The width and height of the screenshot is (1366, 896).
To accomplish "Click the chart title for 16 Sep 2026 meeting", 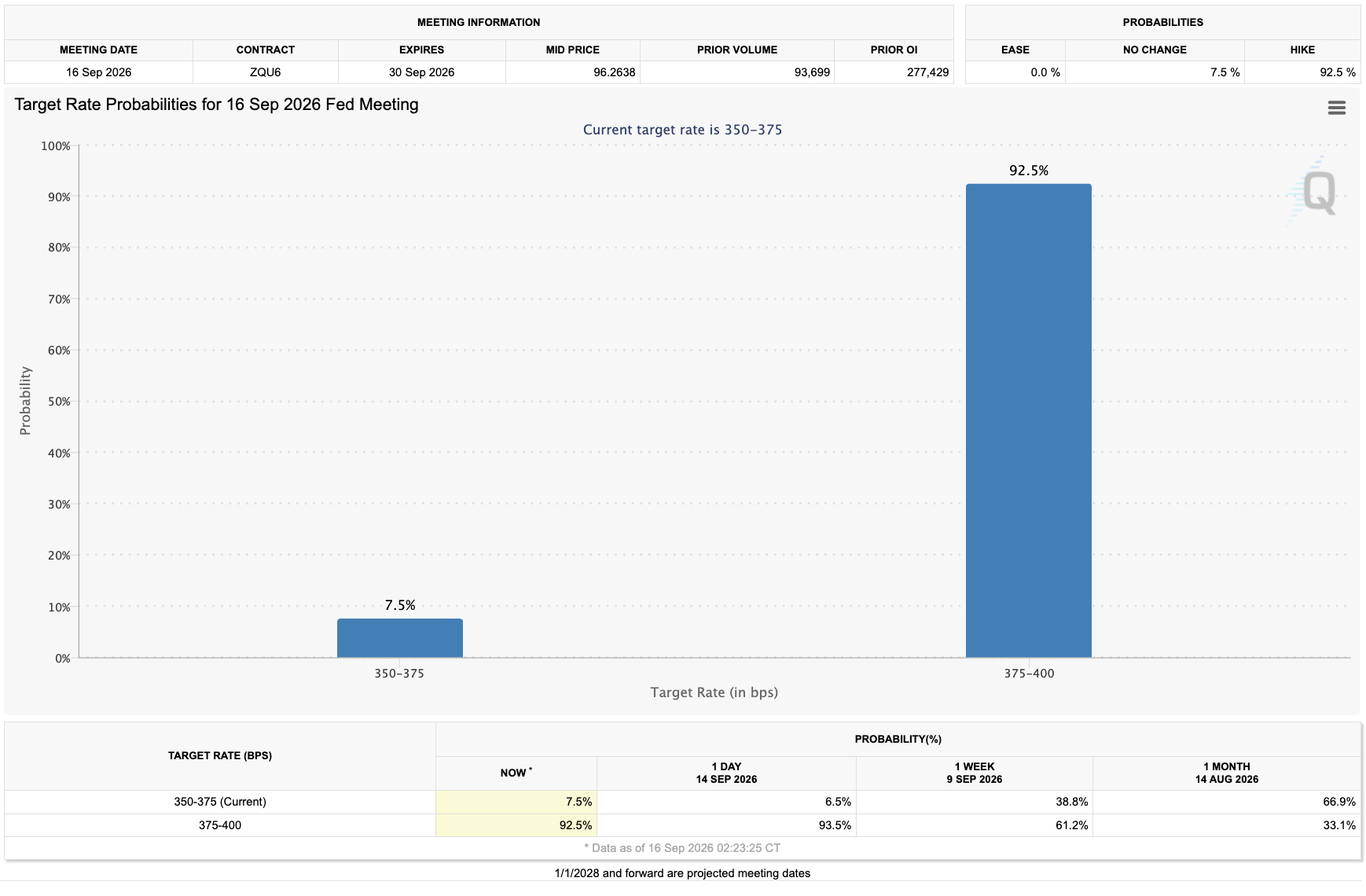I will pos(216,105).
